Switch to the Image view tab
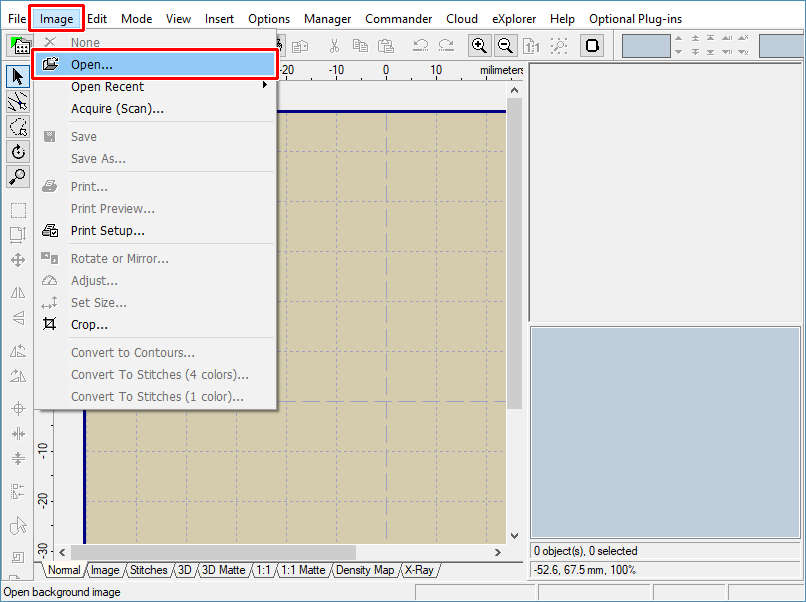 point(105,570)
